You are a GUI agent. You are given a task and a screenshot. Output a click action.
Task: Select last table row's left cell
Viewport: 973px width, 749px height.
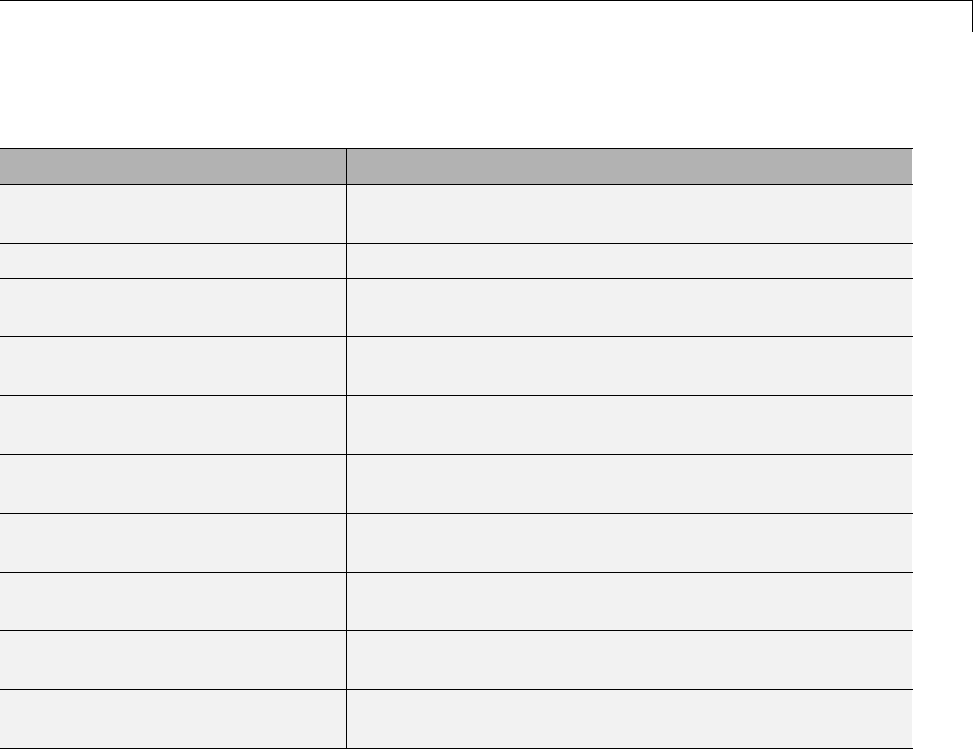click(172, 717)
